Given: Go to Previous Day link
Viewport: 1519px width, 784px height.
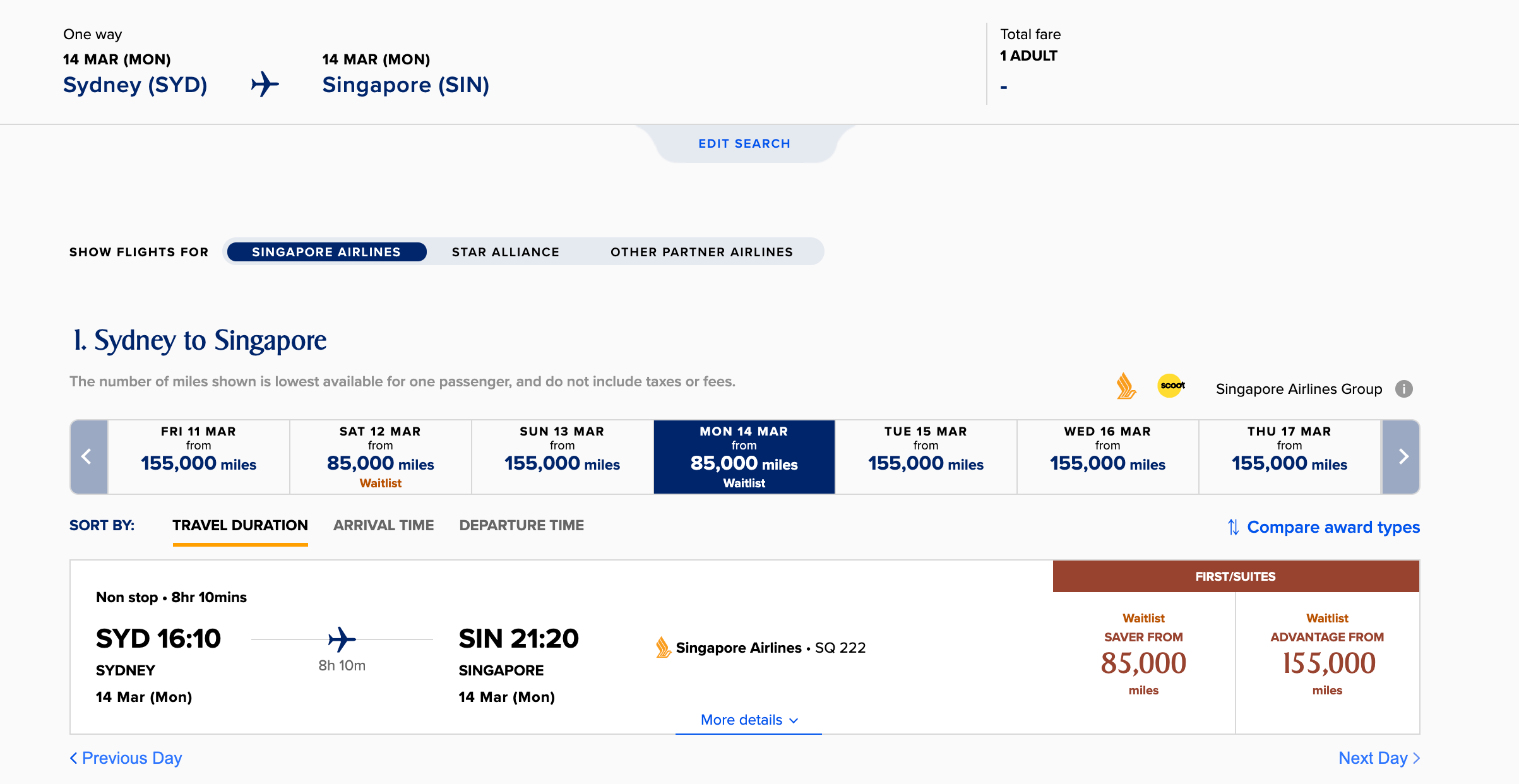Looking at the screenshot, I should tap(126, 757).
